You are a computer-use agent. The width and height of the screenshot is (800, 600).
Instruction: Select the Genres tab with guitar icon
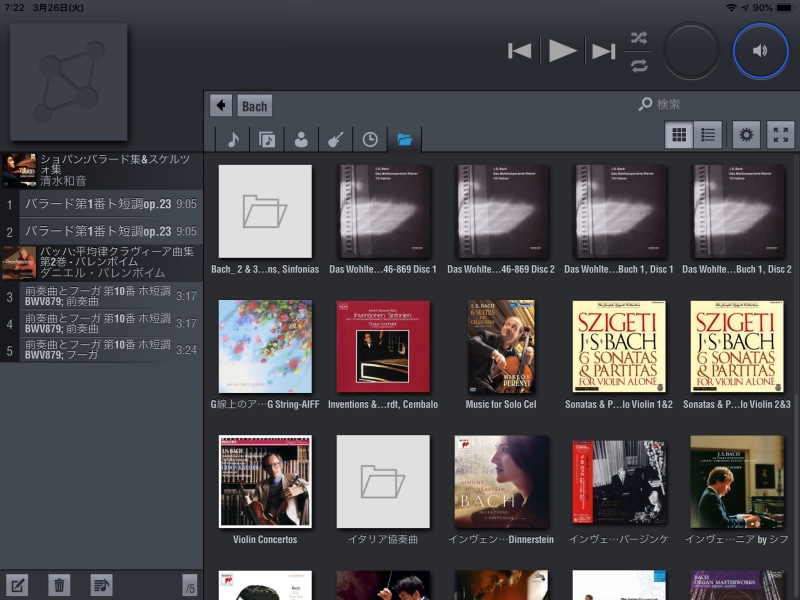tap(336, 139)
